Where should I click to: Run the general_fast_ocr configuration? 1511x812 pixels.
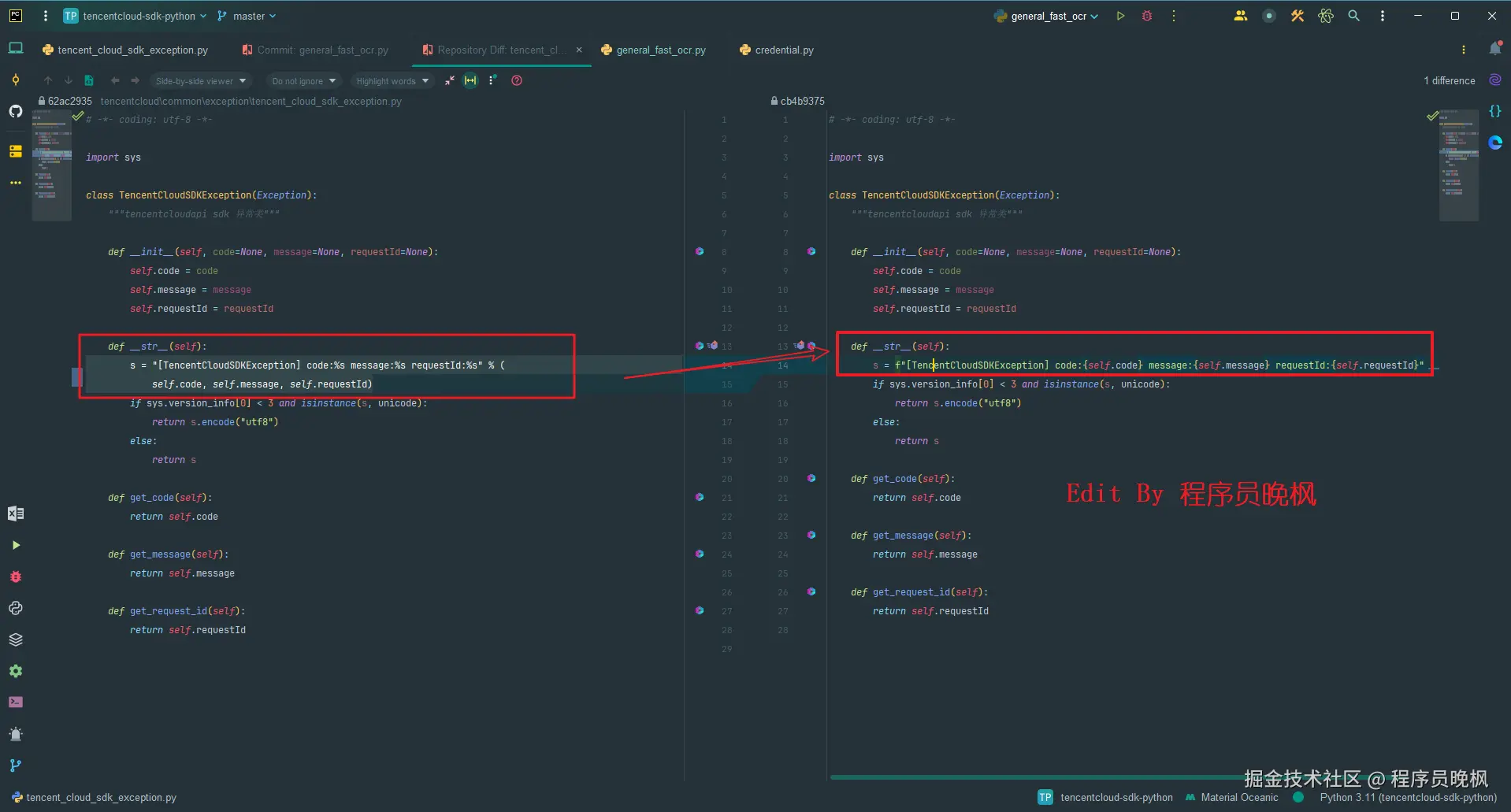1120,16
